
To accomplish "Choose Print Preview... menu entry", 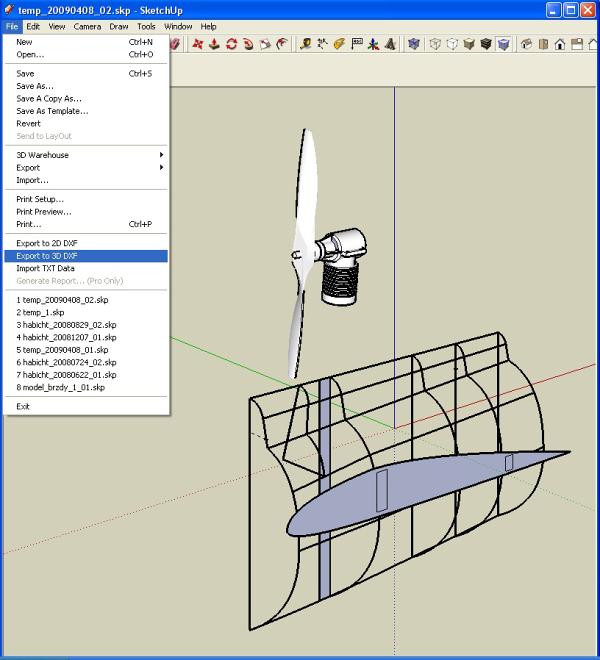I will coord(86,212).
